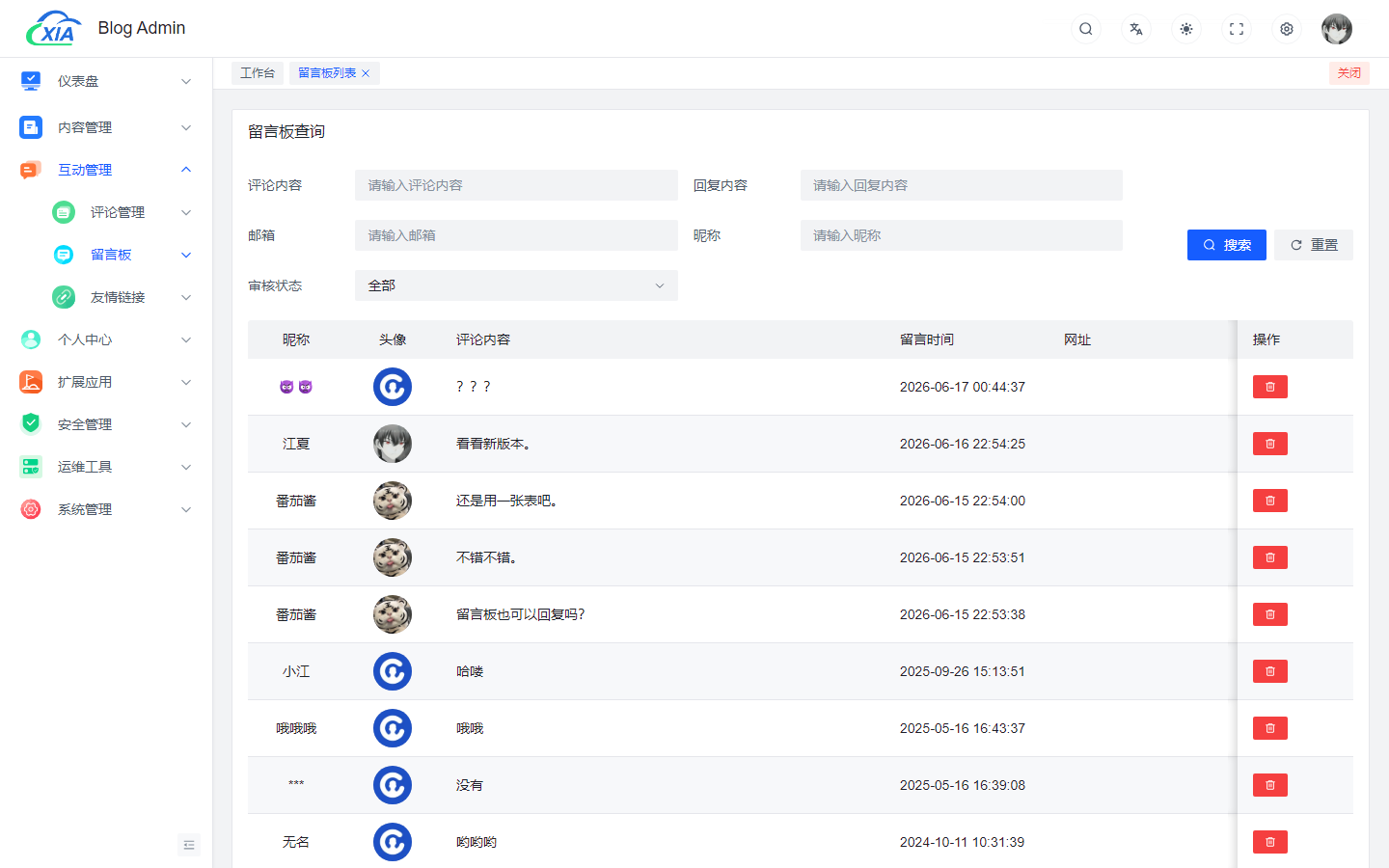Delete the message from 小江

(1270, 671)
